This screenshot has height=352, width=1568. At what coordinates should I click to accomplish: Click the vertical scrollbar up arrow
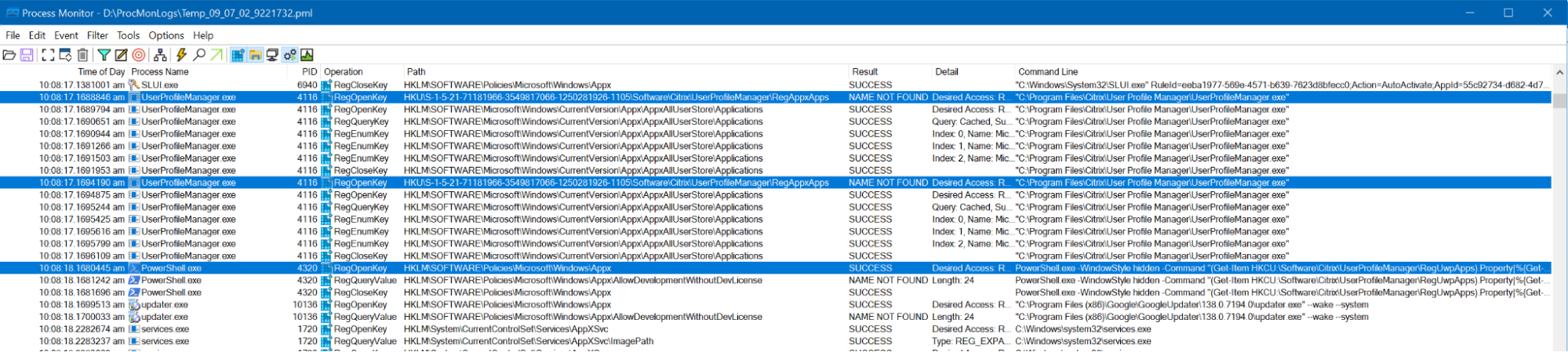(x=1559, y=72)
